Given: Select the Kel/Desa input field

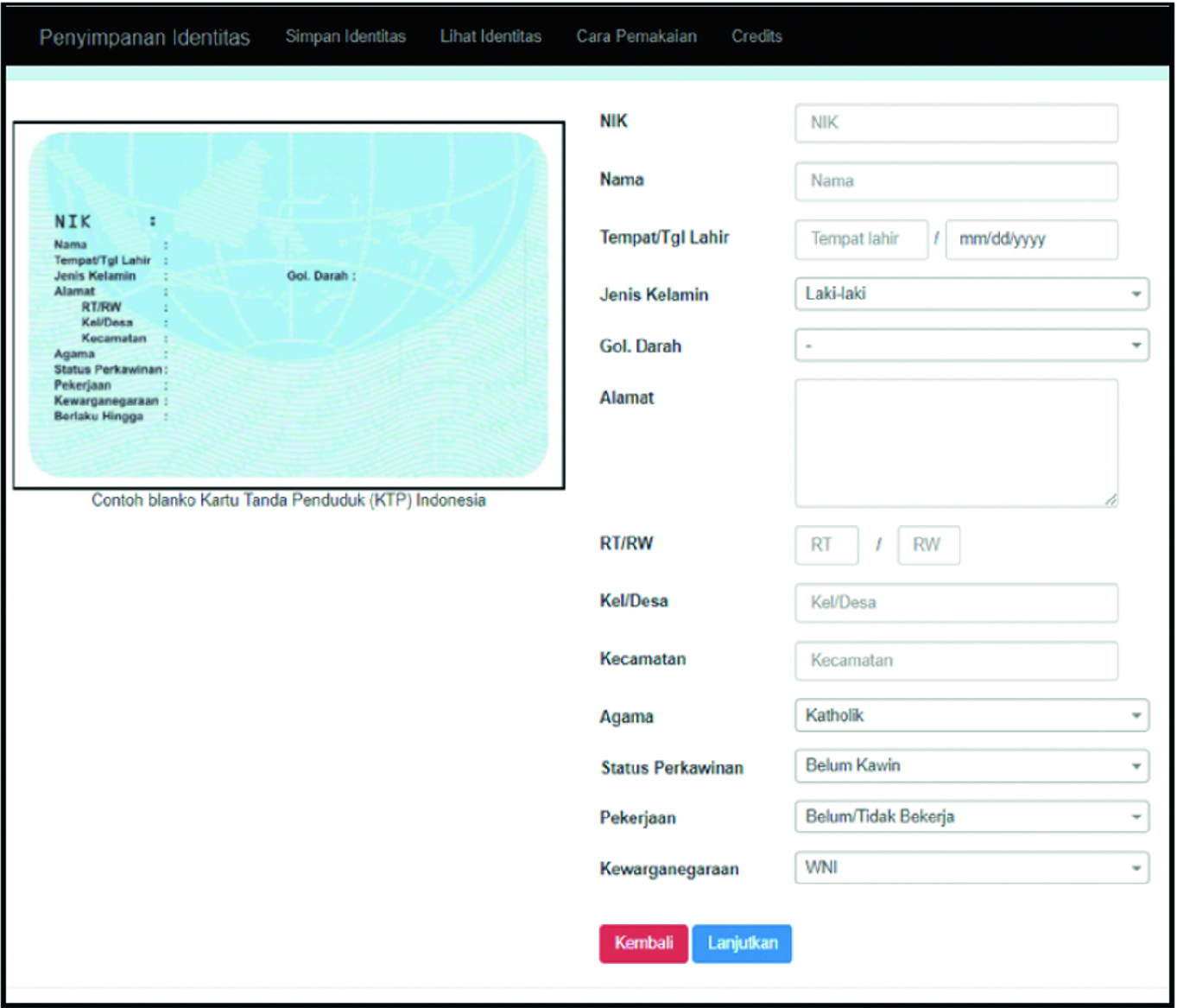Looking at the screenshot, I should click(x=956, y=603).
